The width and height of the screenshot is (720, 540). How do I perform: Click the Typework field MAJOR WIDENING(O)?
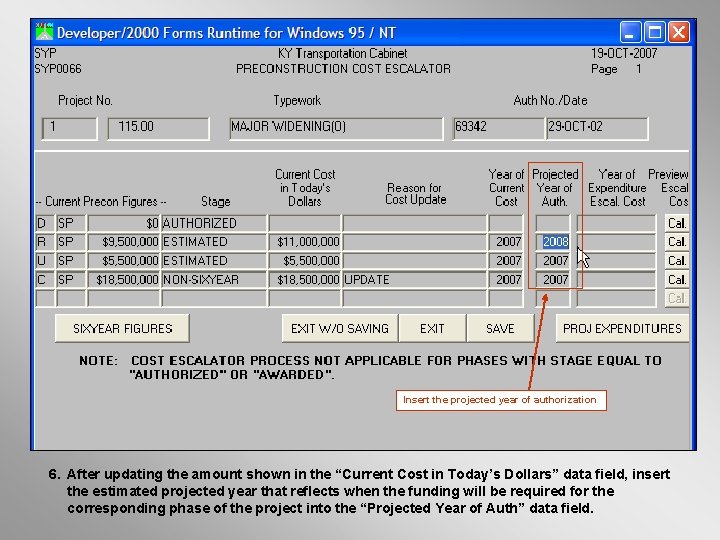pyautogui.click(x=336, y=128)
